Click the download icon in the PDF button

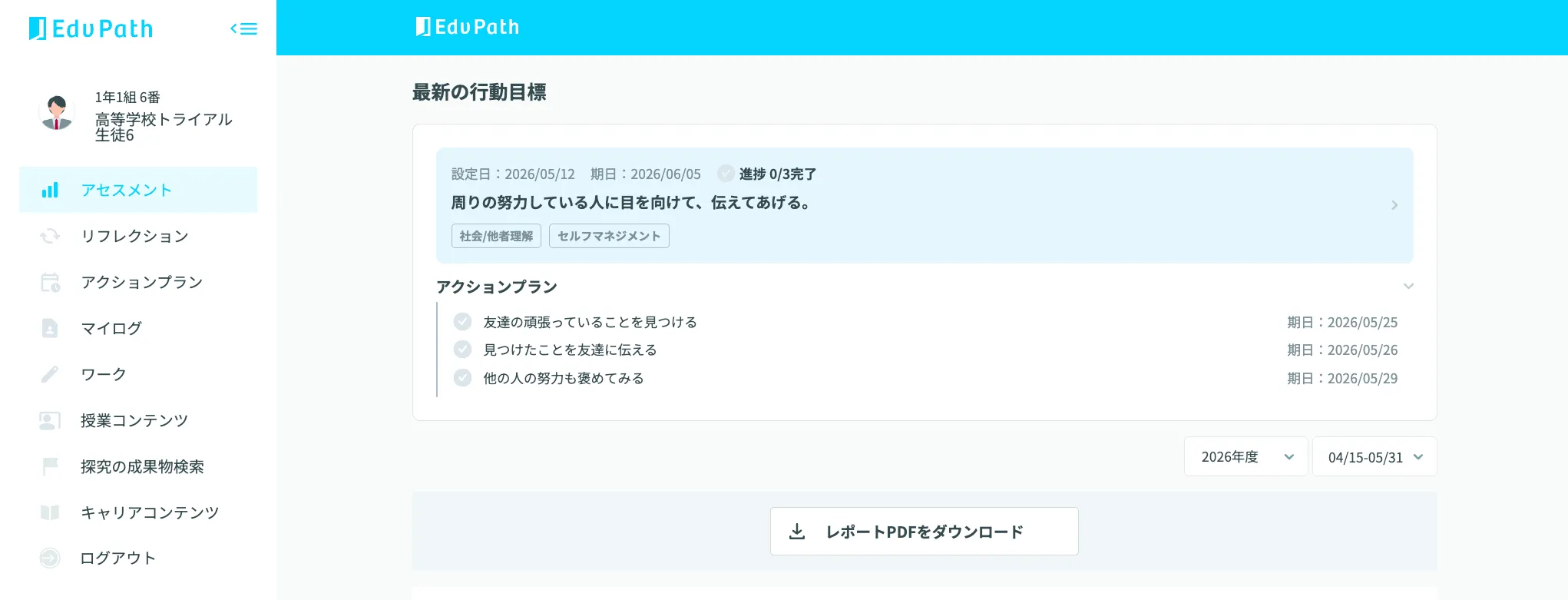click(797, 532)
